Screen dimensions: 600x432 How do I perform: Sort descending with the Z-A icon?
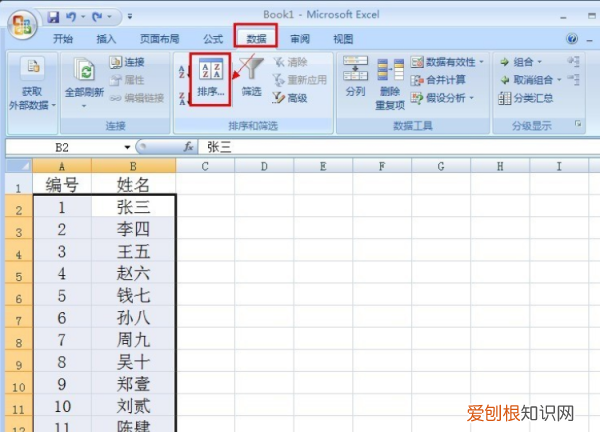click(182, 98)
